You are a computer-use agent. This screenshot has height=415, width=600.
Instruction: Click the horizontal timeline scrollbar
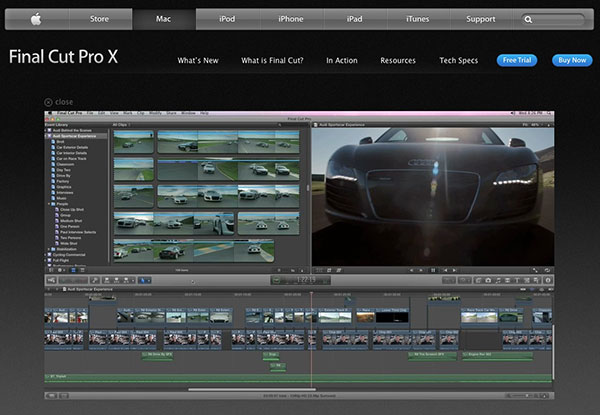tap(252, 389)
